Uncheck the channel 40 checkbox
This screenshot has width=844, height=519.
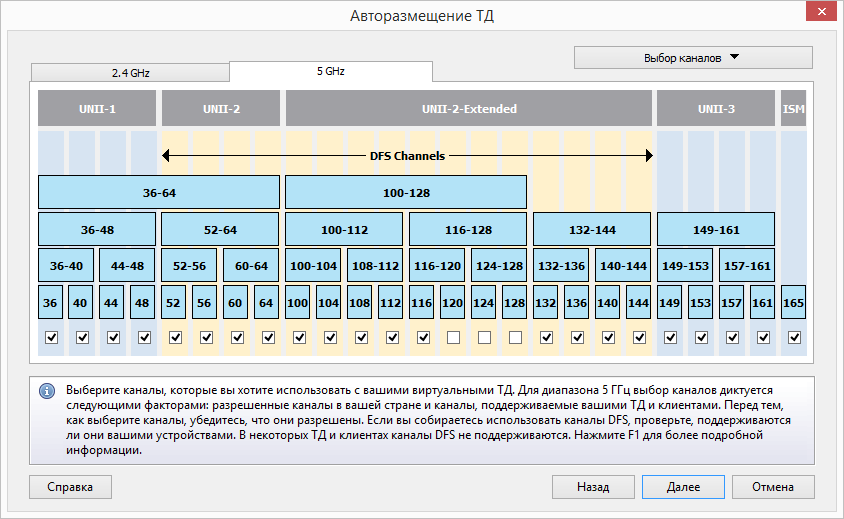(x=82, y=337)
